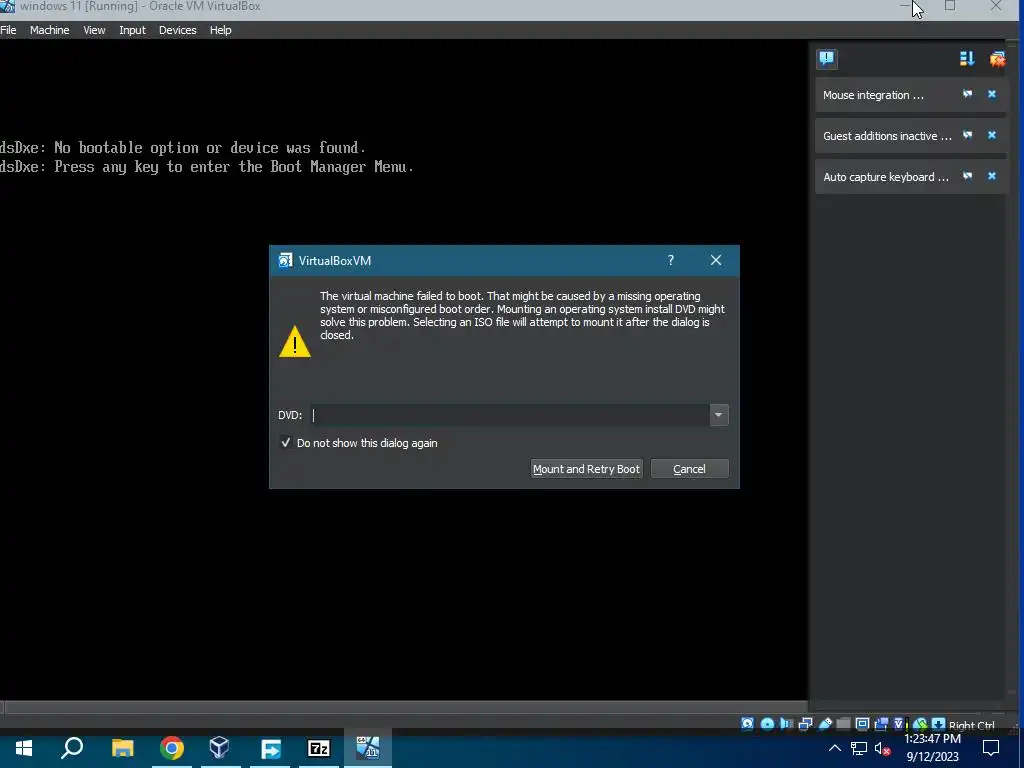The image size is (1024, 768).
Task: Open taskbar search magnifier
Action: pos(72,747)
